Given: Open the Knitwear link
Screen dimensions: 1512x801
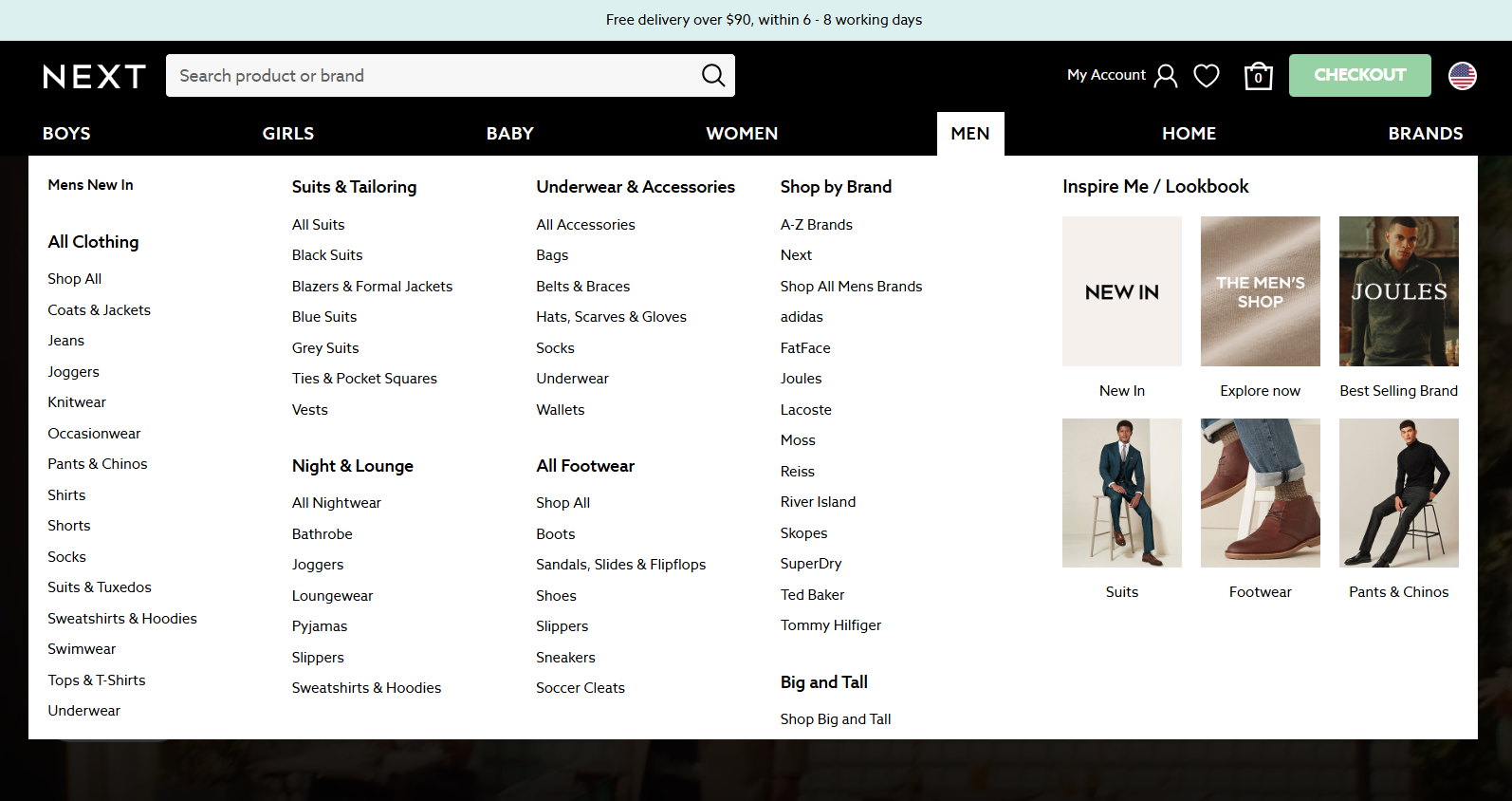Looking at the screenshot, I should 77,402.
